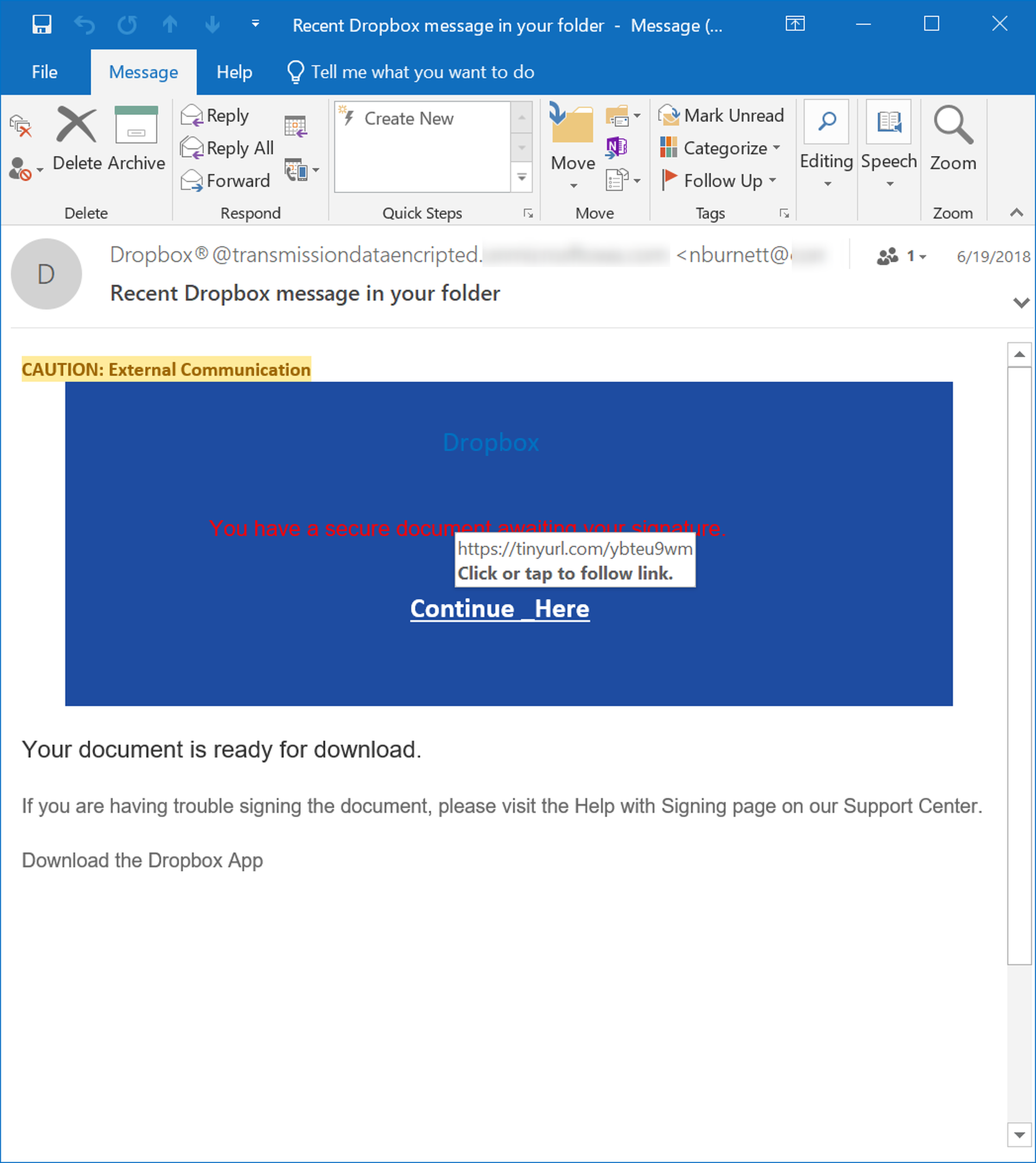Image resolution: width=1036 pixels, height=1163 pixels.
Task: Open Customize Quick Access Toolbar dropdown
Action: [256, 24]
